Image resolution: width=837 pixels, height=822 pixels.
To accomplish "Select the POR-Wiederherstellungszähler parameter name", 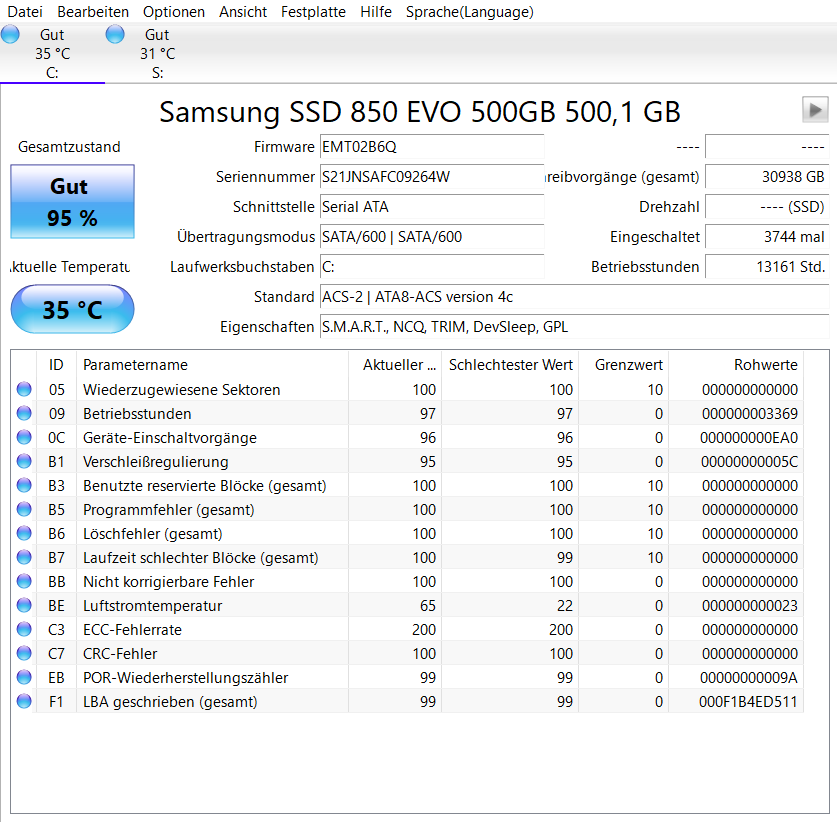I will tap(186, 678).
